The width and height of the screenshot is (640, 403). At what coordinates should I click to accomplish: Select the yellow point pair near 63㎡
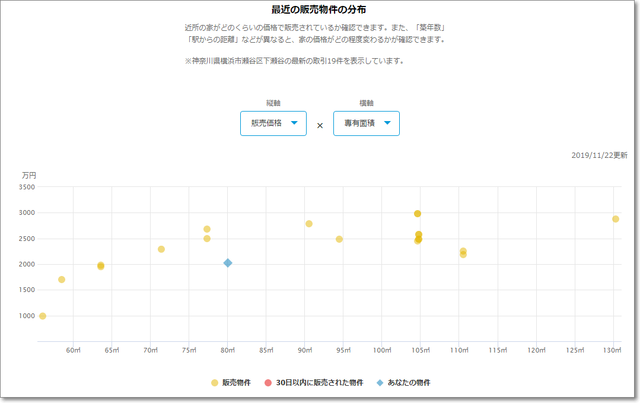(101, 266)
